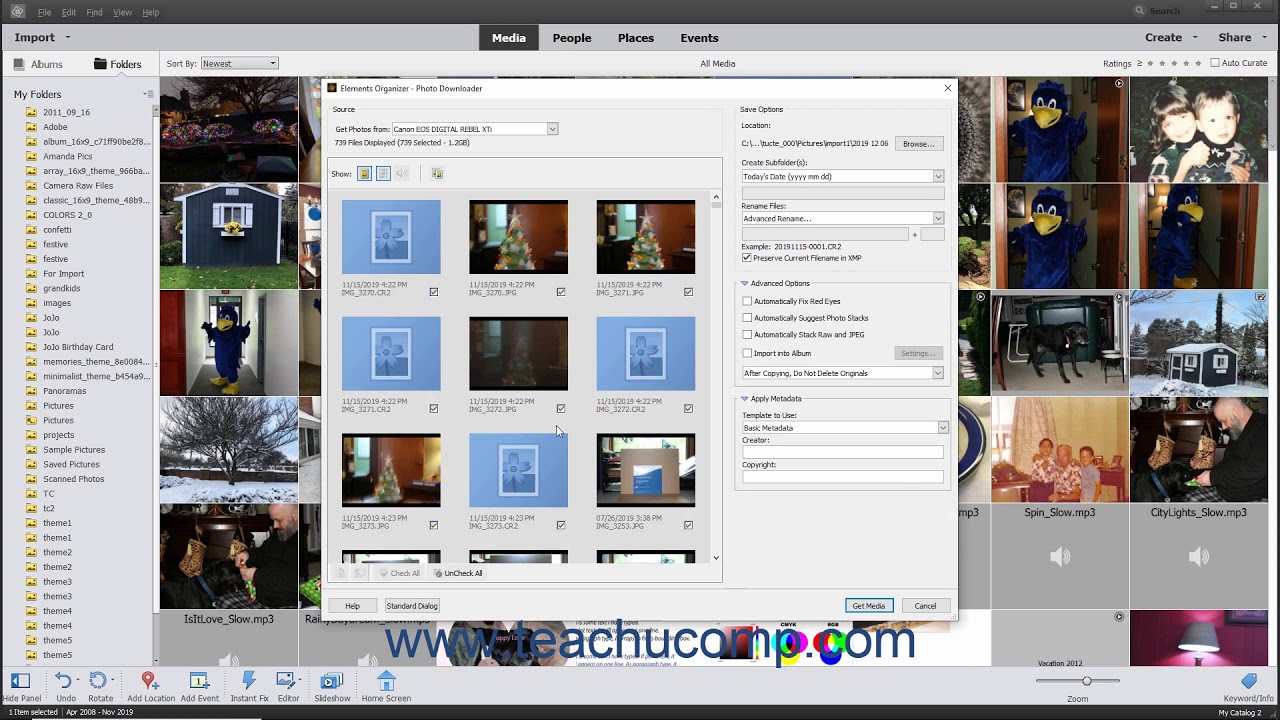Go to the Home Screen icon
This screenshot has height=720, width=1280.
[x=386, y=681]
